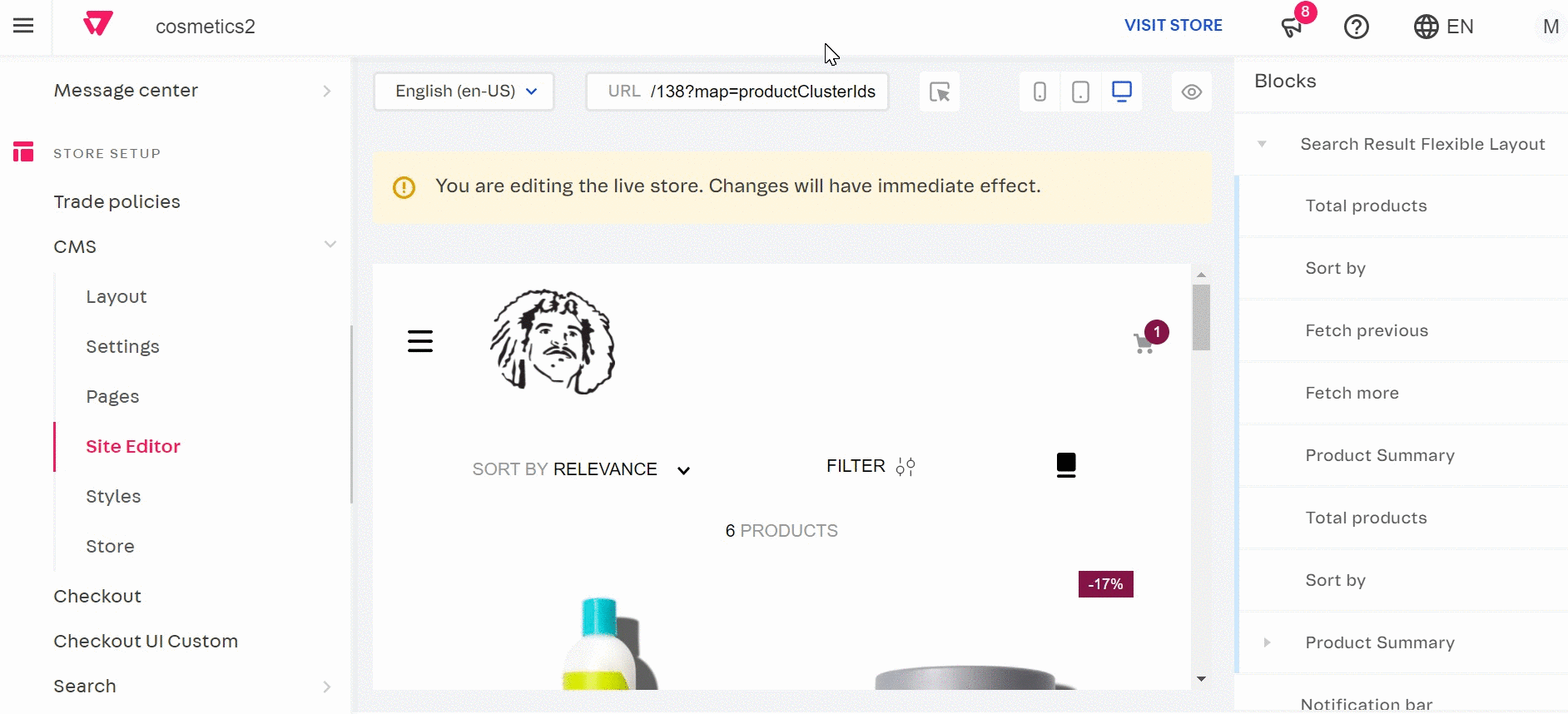Switch to the Styles section

coord(113,496)
